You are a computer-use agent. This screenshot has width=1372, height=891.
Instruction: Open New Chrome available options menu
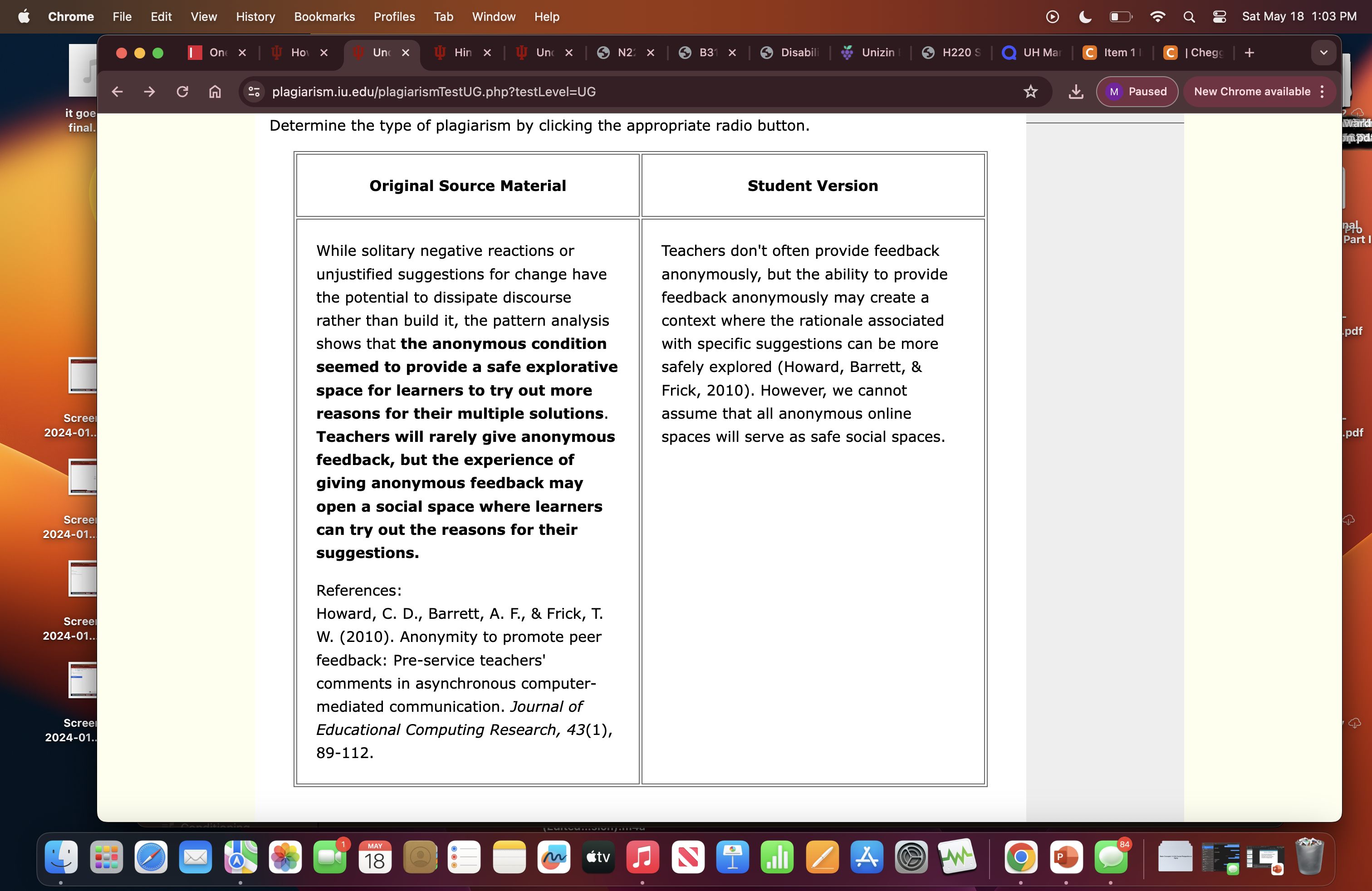click(1322, 92)
